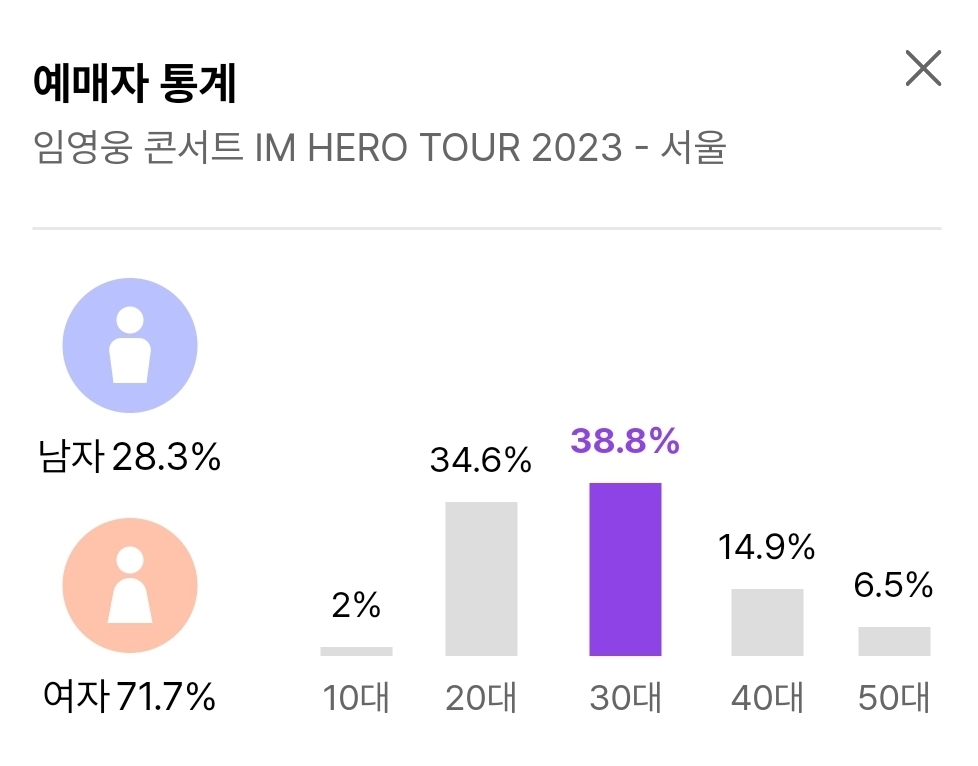978x766 pixels.
Task: Click the 30대 bar as chart value indicator
Action: (626, 570)
